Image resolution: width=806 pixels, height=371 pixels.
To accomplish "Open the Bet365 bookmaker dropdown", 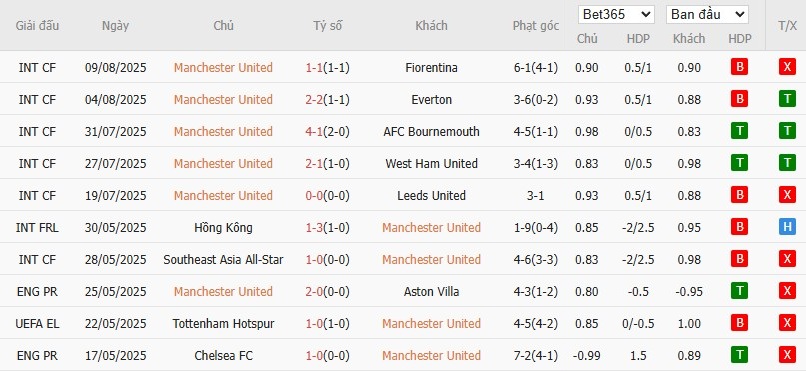I will (616, 14).
